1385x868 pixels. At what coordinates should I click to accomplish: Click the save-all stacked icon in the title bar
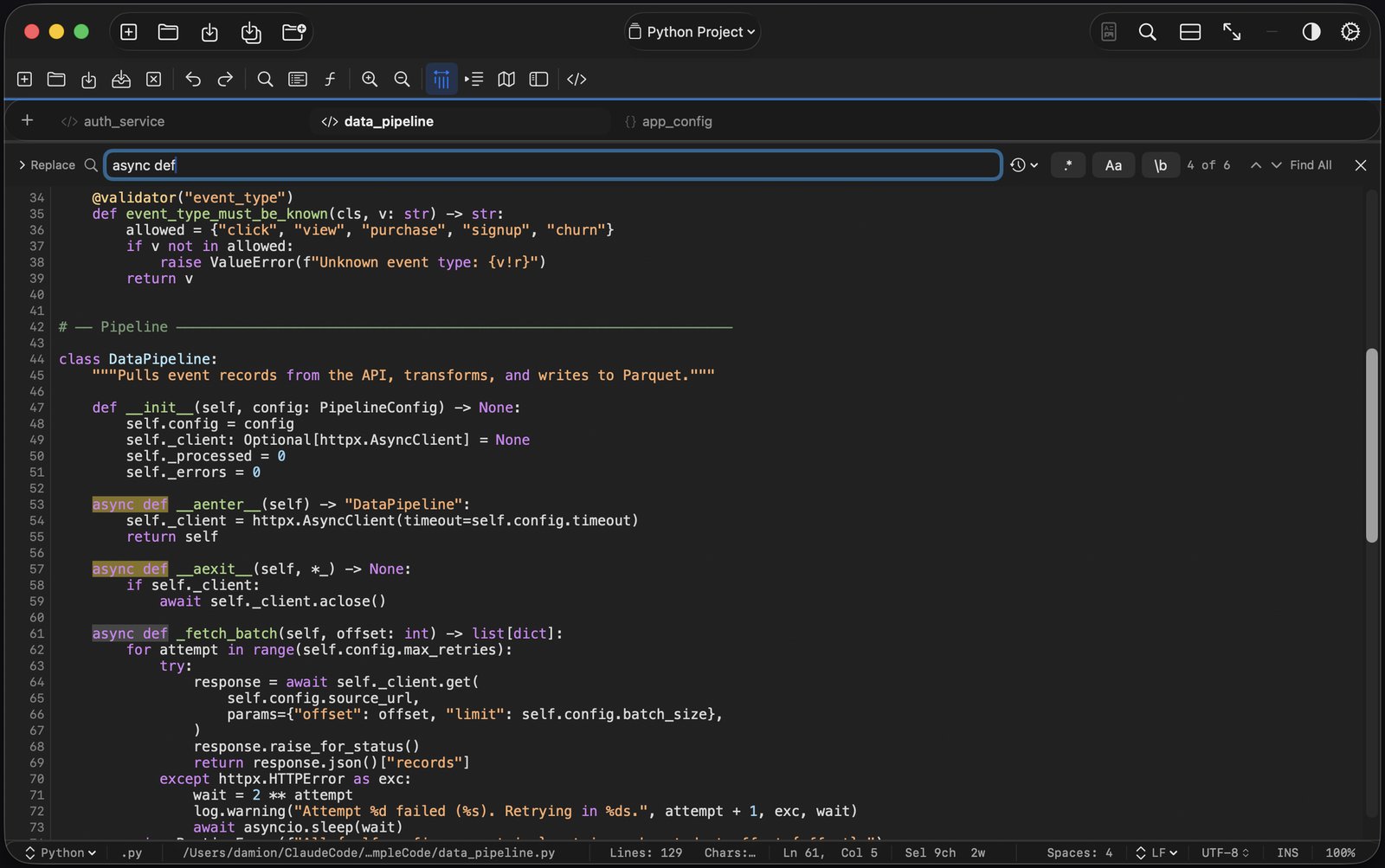pyautogui.click(x=251, y=32)
